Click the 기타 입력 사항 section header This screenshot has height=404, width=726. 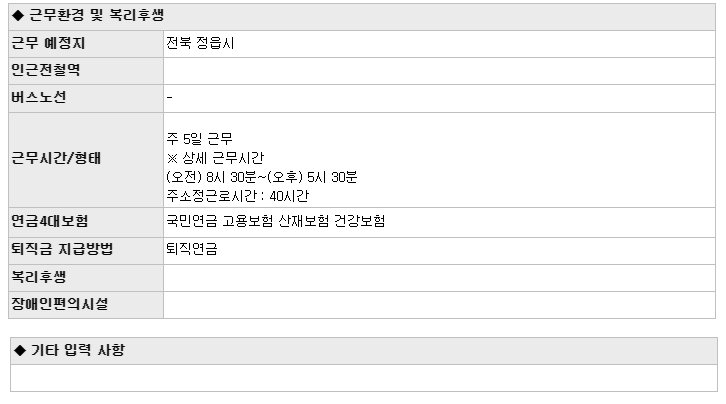[364, 351]
